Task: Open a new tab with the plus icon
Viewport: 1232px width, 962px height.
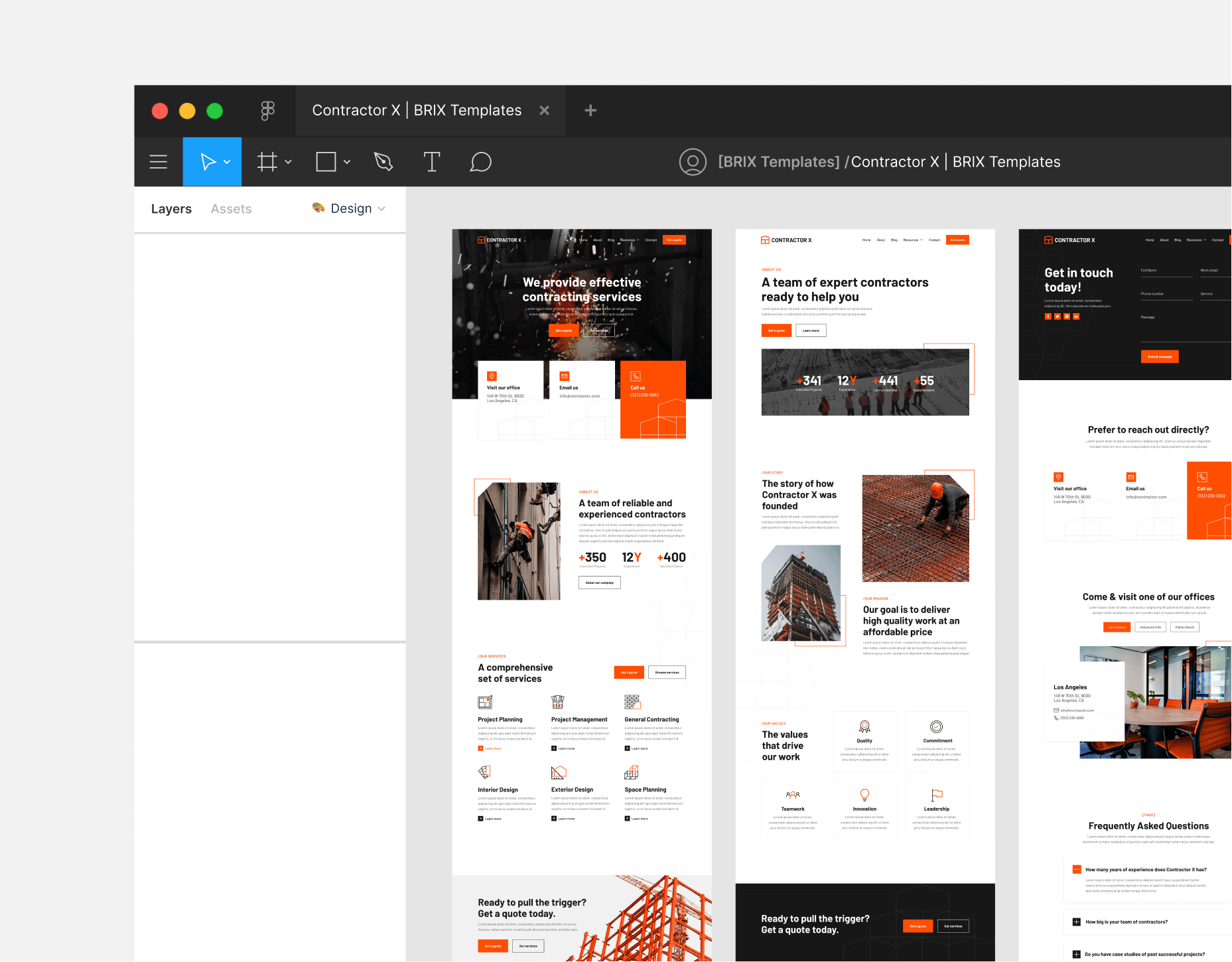Action: pyautogui.click(x=590, y=110)
